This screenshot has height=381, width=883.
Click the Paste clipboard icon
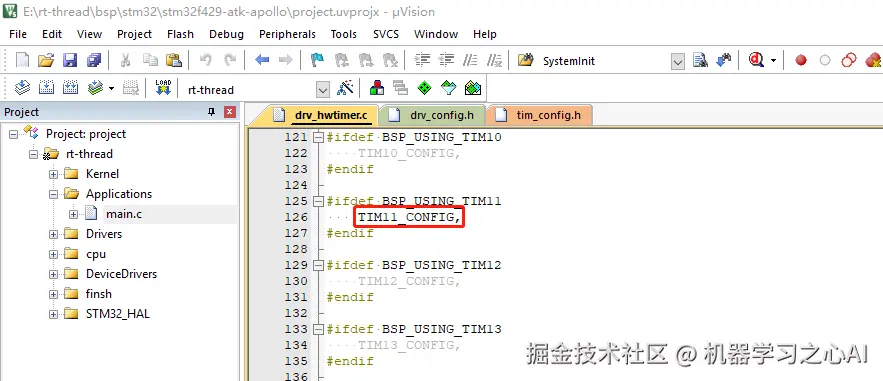click(174, 60)
